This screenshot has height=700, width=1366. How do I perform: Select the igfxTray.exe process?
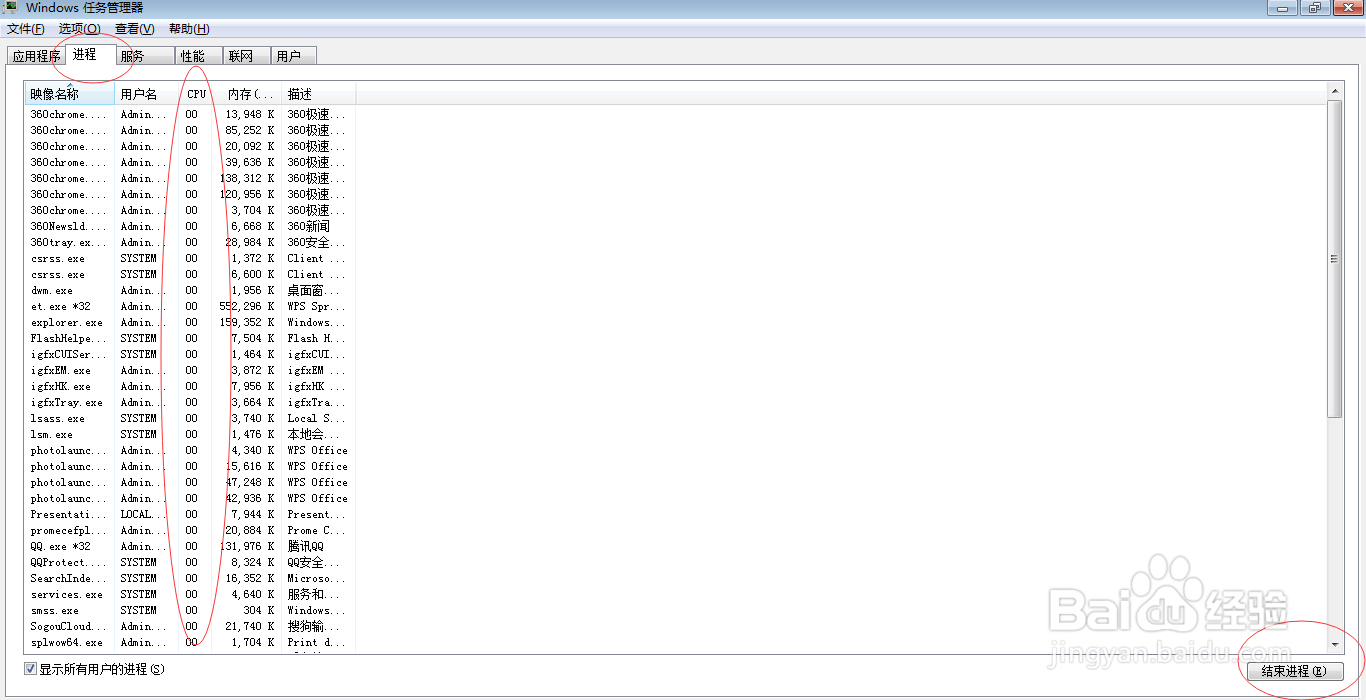click(x=190, y=402)
